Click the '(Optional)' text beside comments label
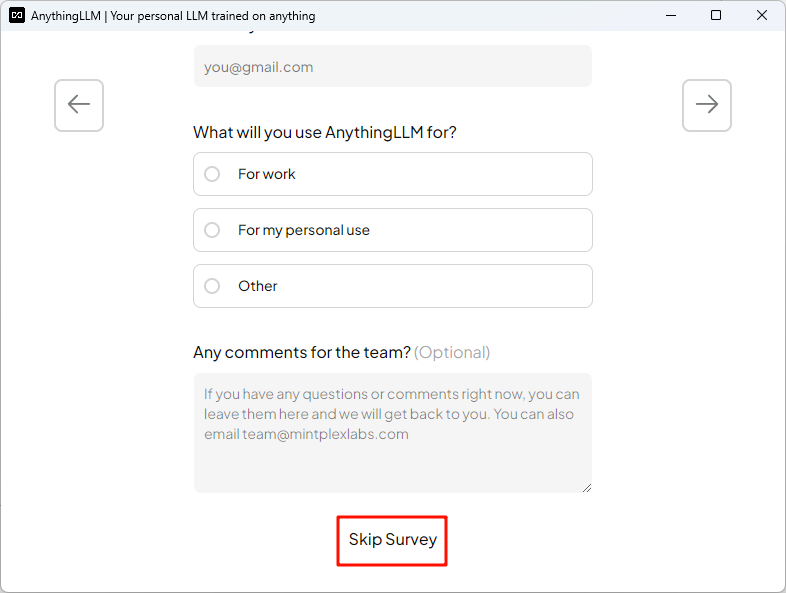This screenshot has width=786, height=593. point(452,352)
